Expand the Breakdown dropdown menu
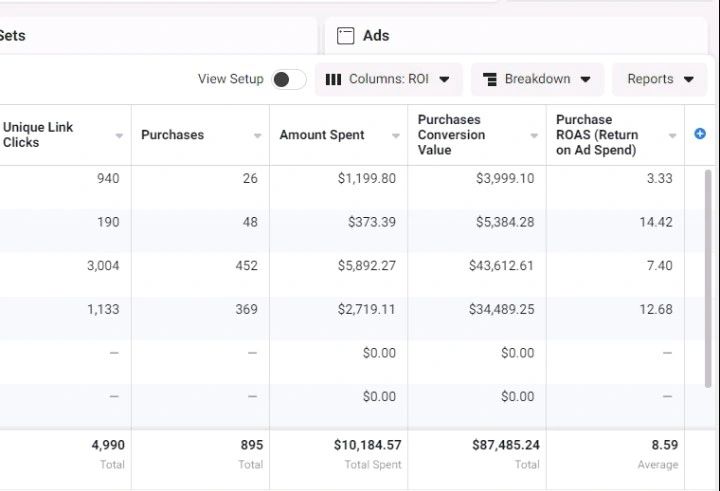720x491 pixels. (x=537, y=79)
